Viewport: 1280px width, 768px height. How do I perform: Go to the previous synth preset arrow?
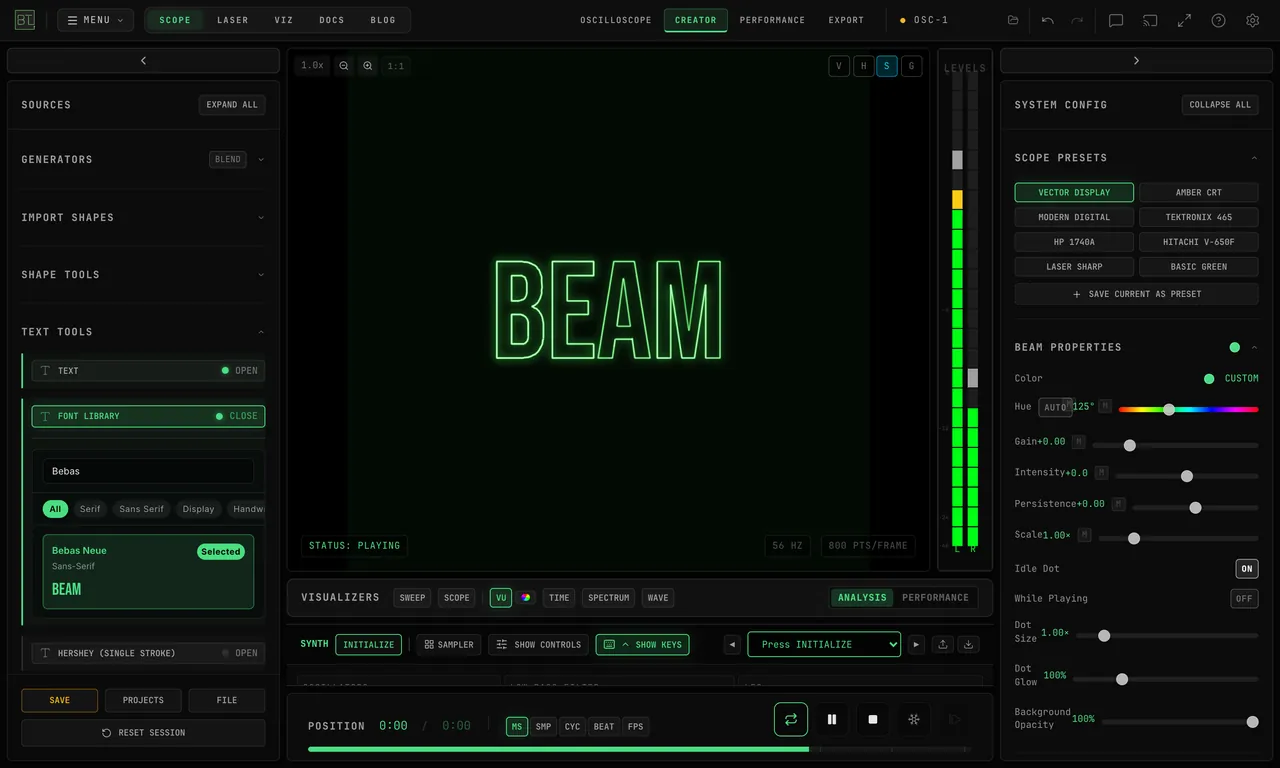point(732,645)
